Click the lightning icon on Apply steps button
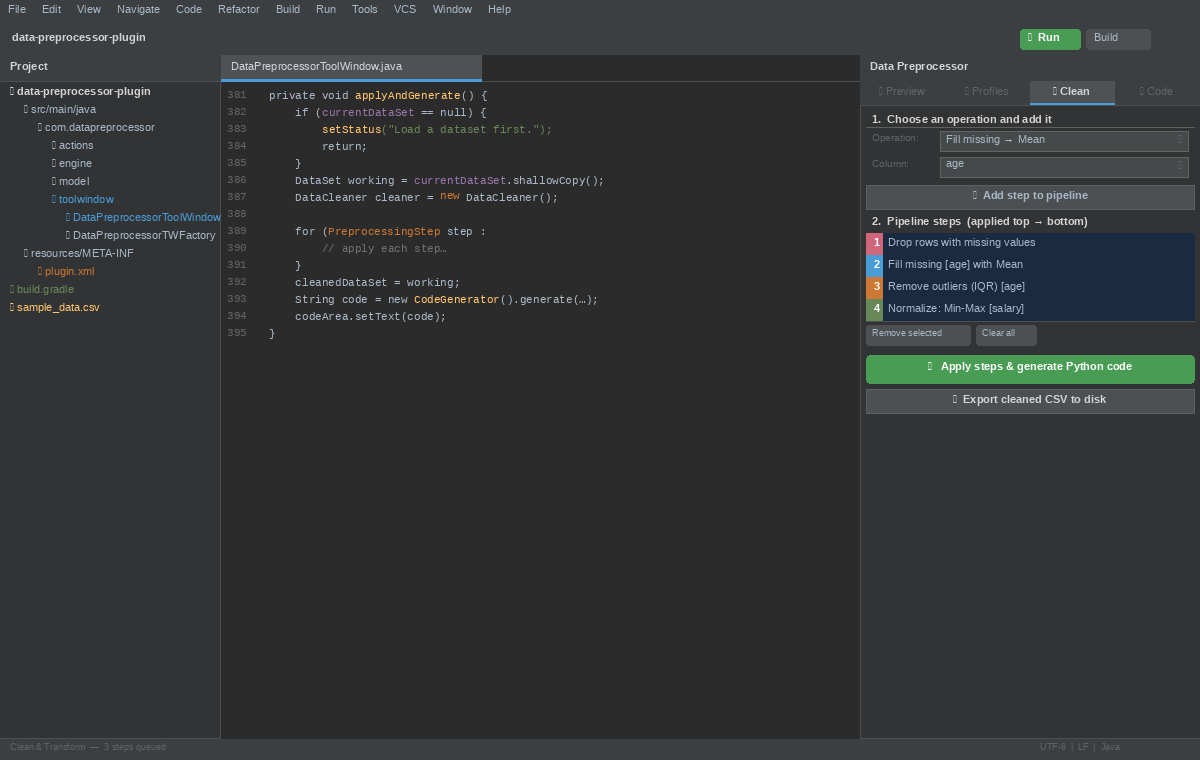 (x=928, y=366)
